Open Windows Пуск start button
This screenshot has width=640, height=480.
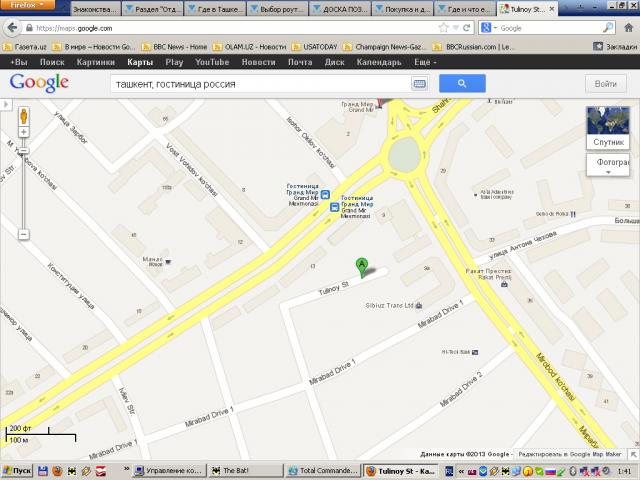click(x=18, y=471)
